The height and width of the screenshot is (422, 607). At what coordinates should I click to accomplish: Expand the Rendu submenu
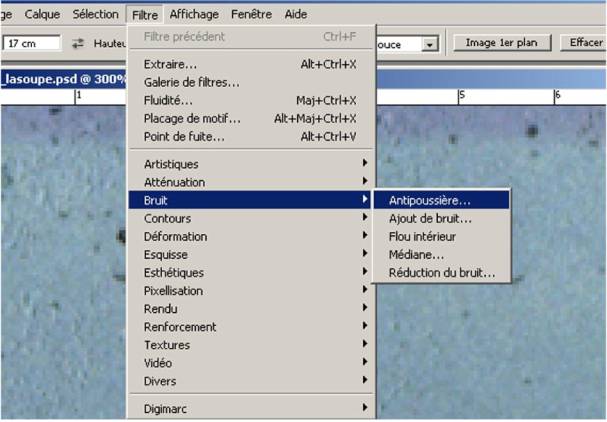click(x=251, y=309)
